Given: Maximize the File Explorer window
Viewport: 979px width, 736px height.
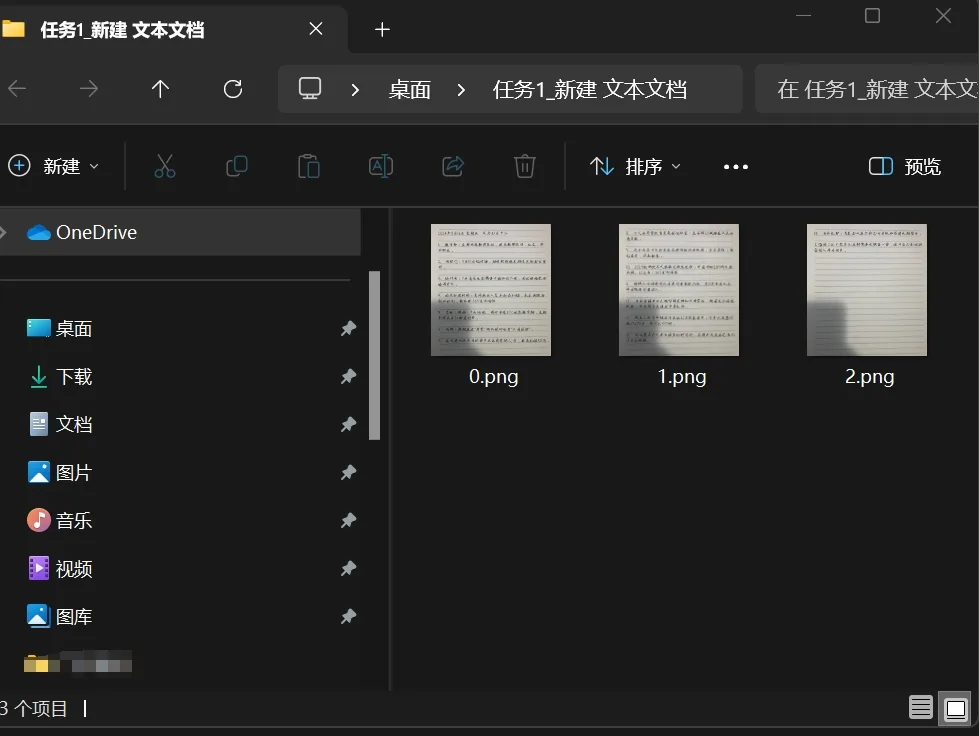Looking at the screenshot, I should pos(872,16).
